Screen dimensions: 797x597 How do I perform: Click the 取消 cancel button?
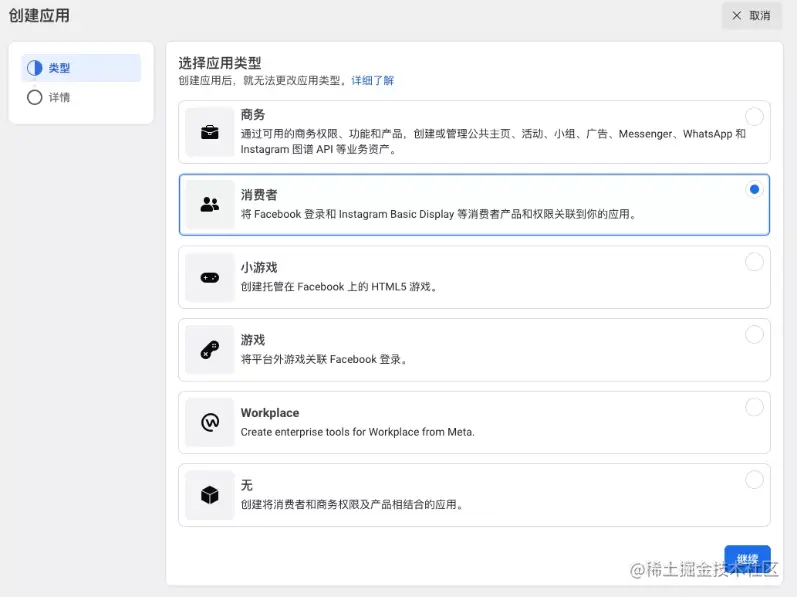coord(751,16)
